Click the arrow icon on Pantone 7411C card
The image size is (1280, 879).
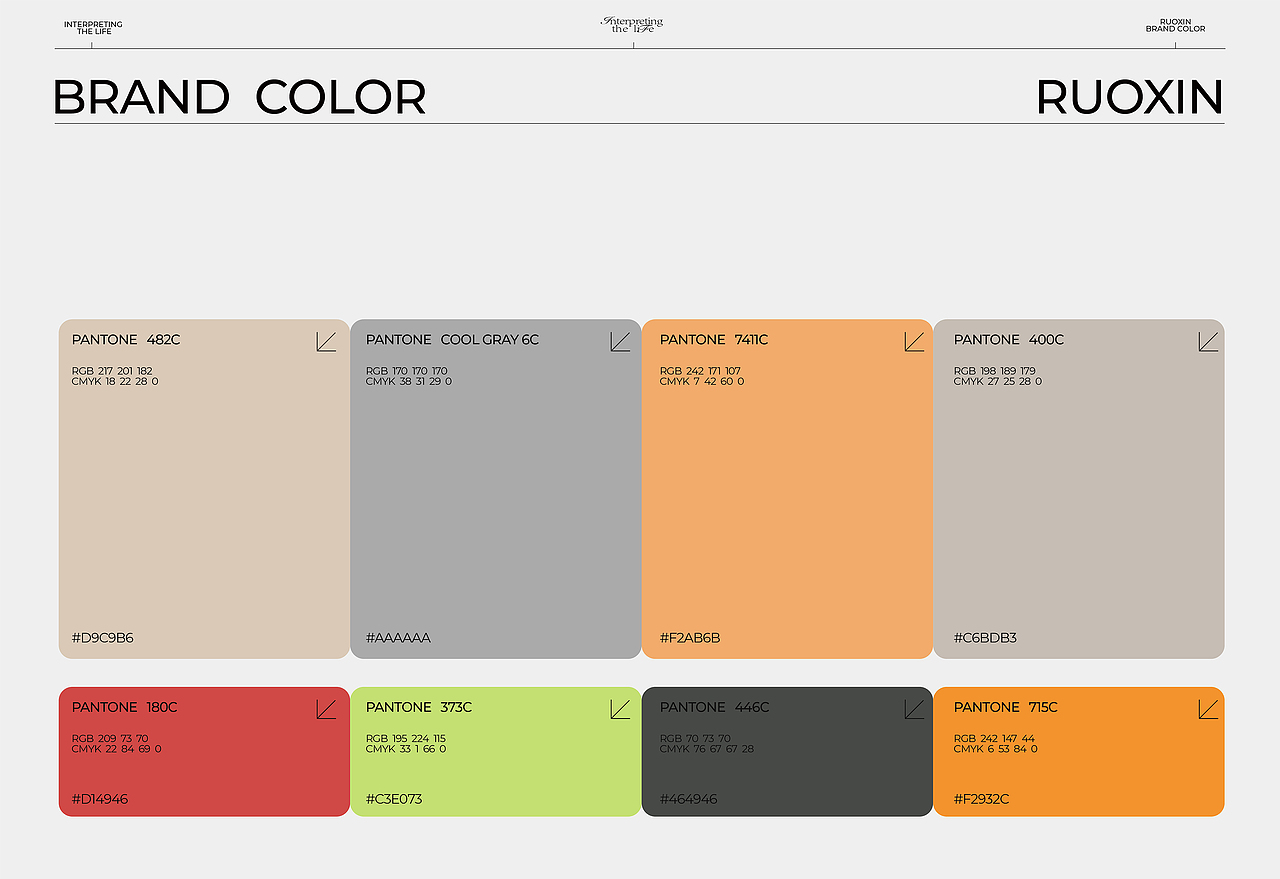[914, 342]
